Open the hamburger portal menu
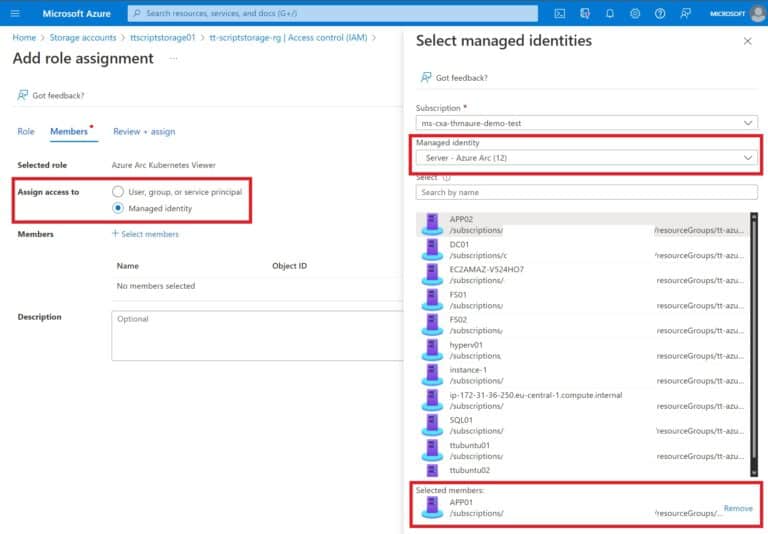The width and height of the screenshot is (768, 534). [x=15, y=13]
